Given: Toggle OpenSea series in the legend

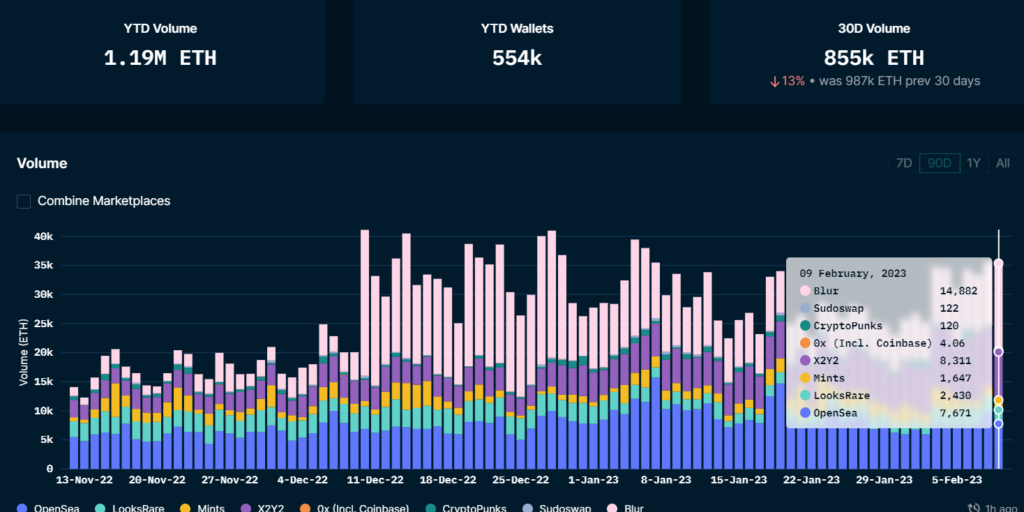Looking at the screenshot, I should point(50,508).
